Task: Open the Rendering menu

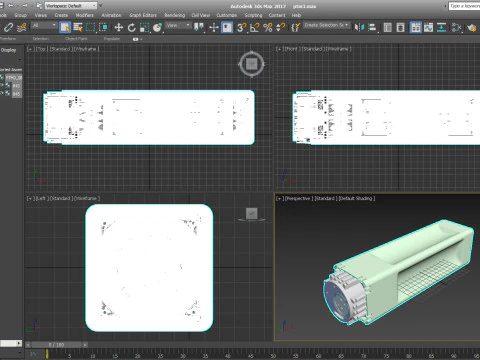Action: (x=174, y=15)
